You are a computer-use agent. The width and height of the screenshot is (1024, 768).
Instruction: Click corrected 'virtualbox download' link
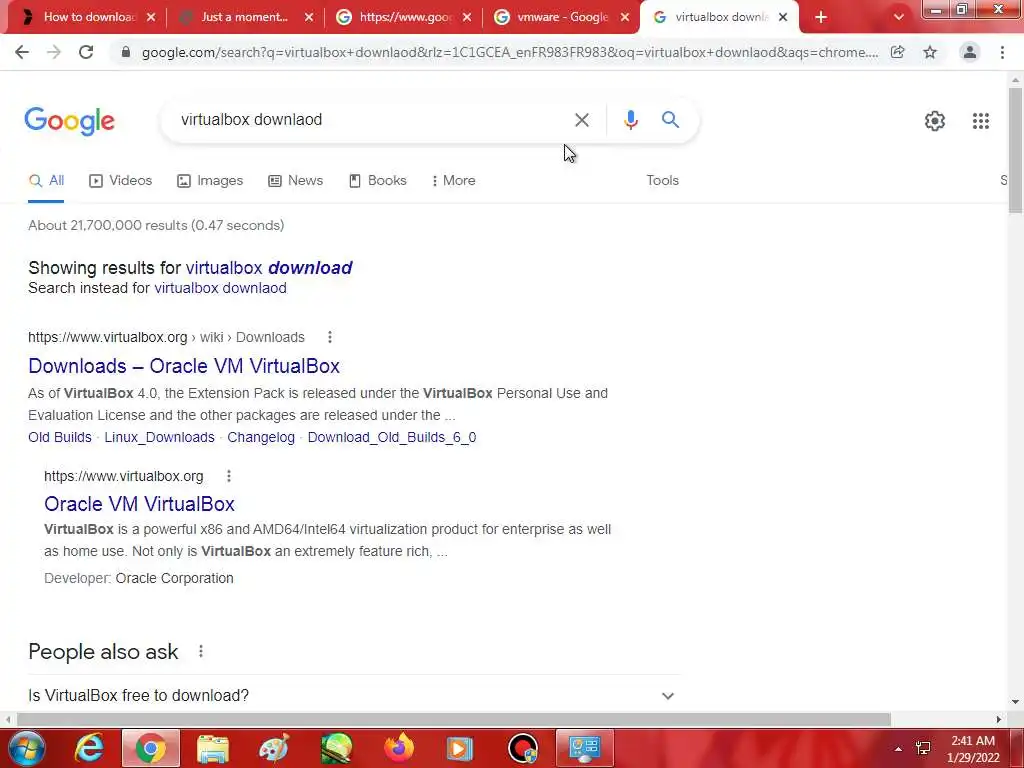click(x=269, y=268)
